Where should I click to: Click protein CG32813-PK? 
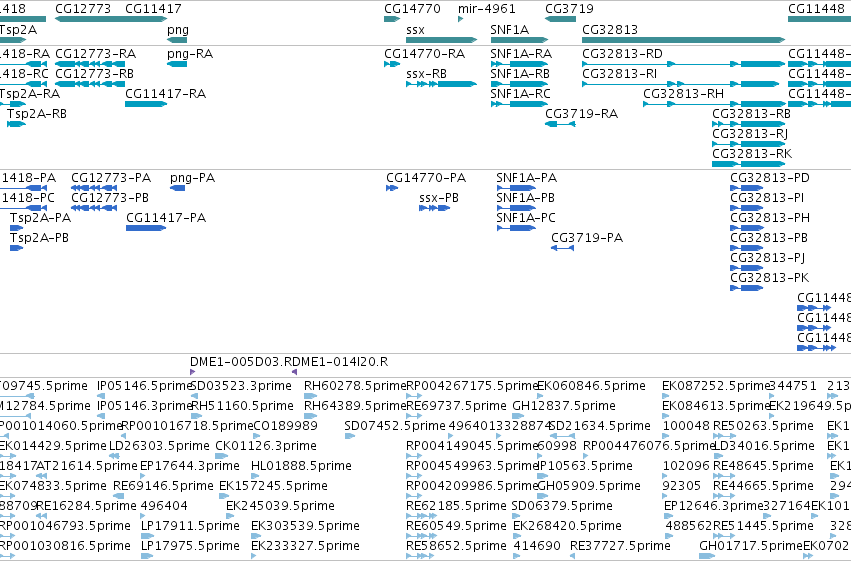(770, 278)
